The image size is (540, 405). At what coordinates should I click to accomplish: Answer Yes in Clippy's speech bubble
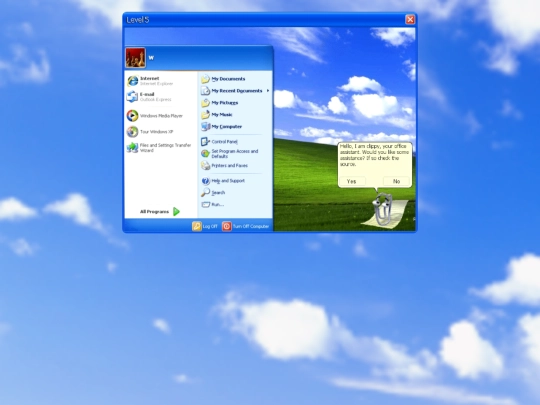pyautogui.click(x=352, y=181)
